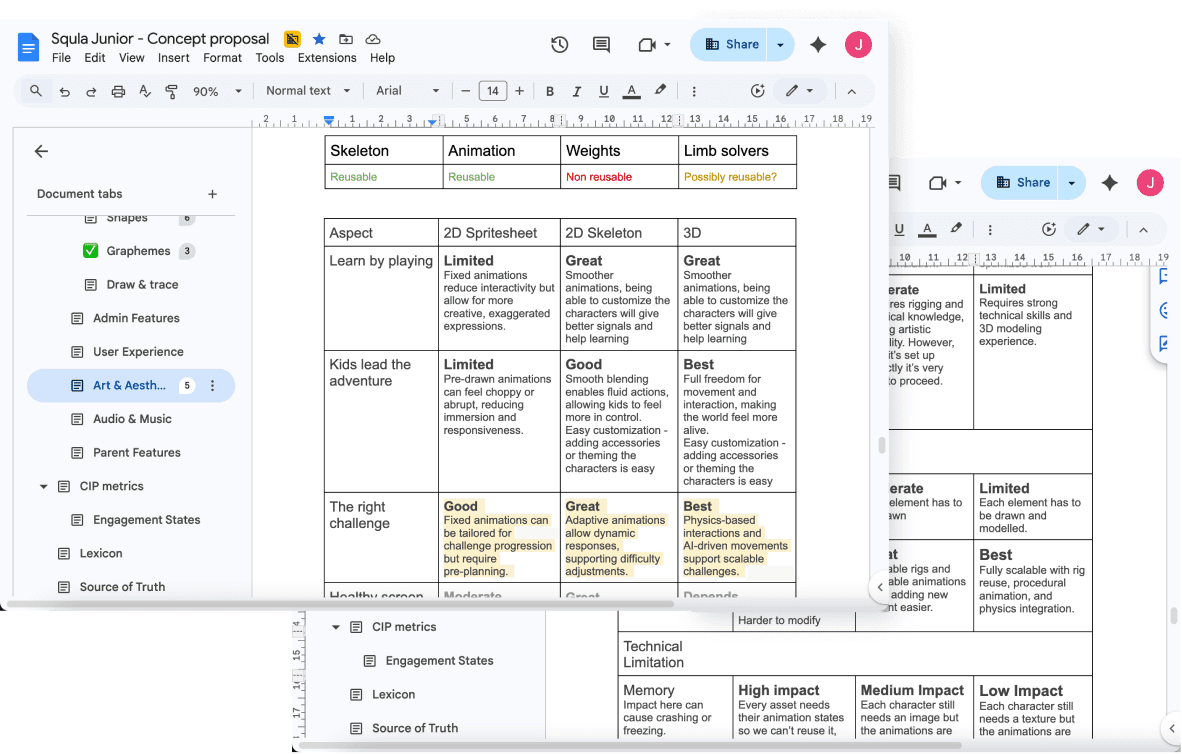Image resolution: width=1182 pixels, height=754 pixels.
Task: Run spelling and grammar check icon
Action: [145, 91]
